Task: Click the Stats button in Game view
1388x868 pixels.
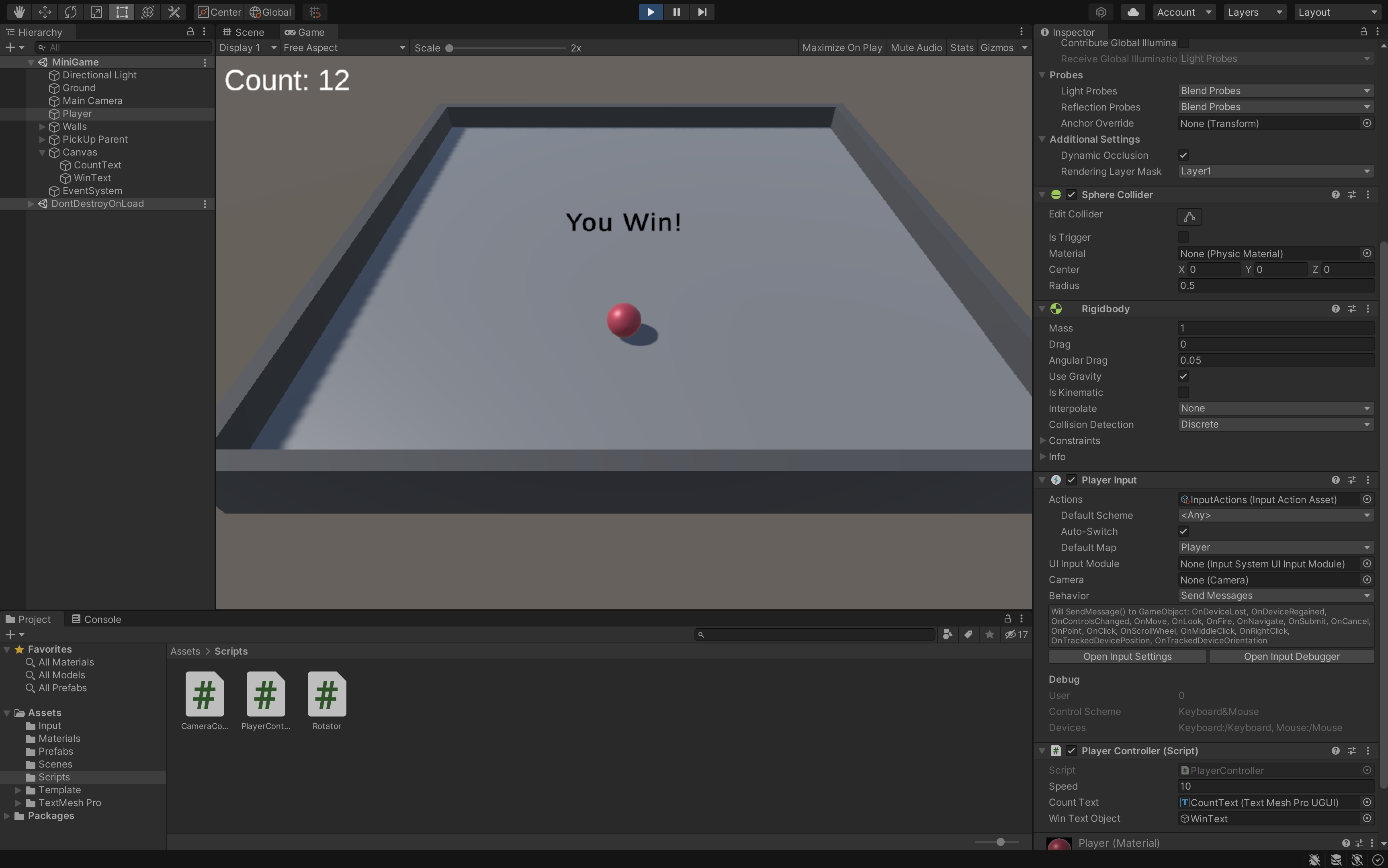Action: click(x=960, y=47)
